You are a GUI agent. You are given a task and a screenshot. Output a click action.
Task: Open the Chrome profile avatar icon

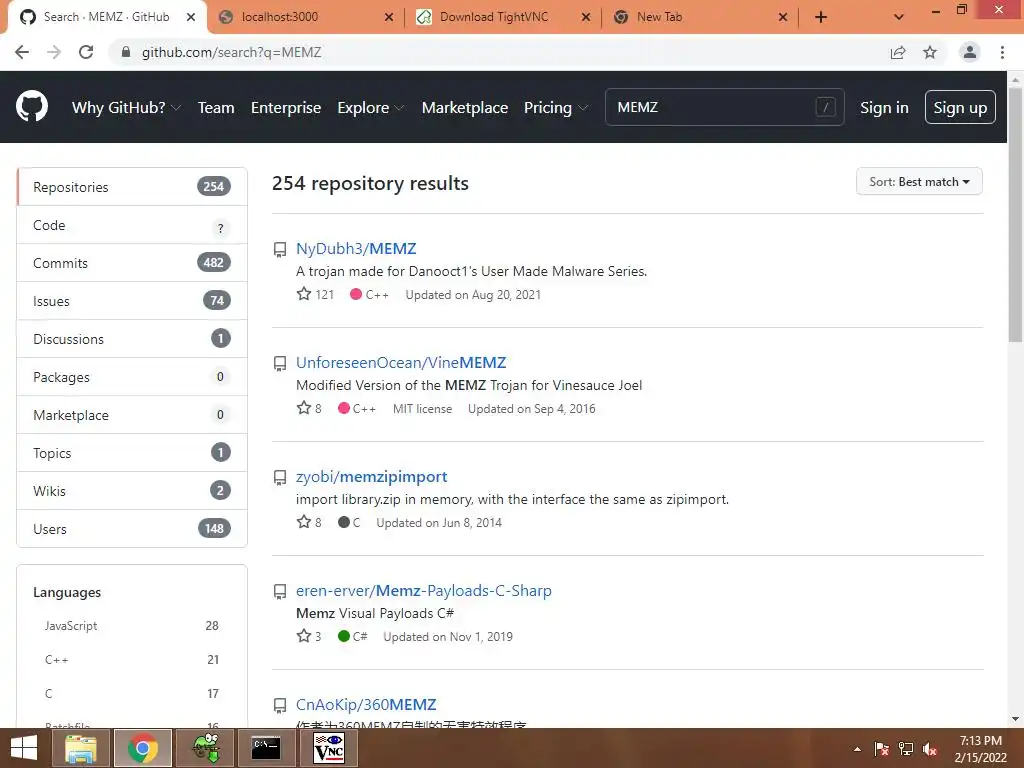(970, 52)
